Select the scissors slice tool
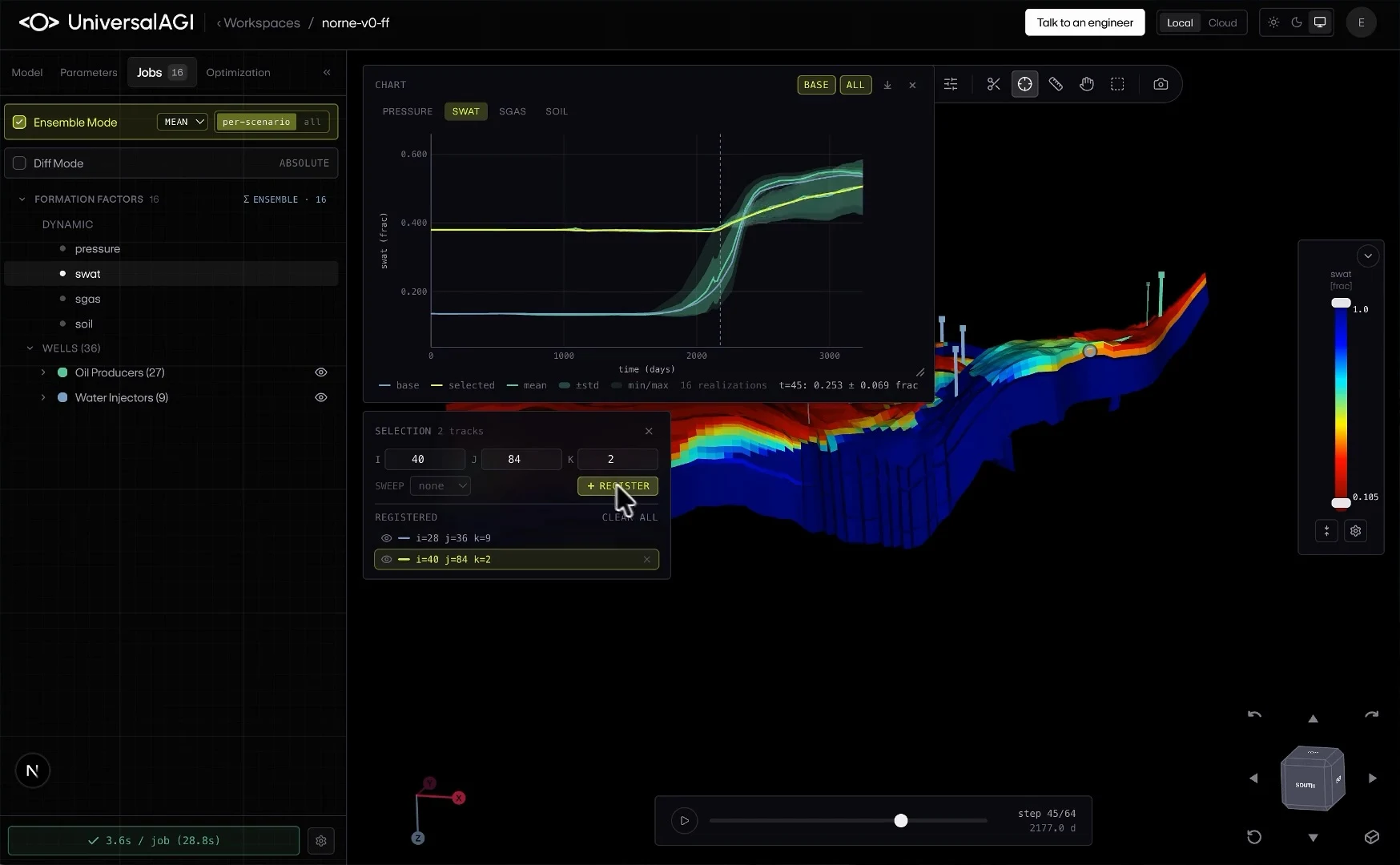The height and width of the screenshot is (865, 1400). coord(993,84)
